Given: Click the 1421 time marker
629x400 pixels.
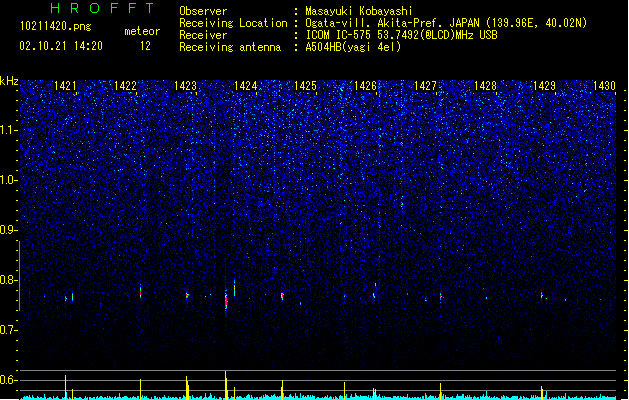Looking at the screenshot, I should (65, 86).
